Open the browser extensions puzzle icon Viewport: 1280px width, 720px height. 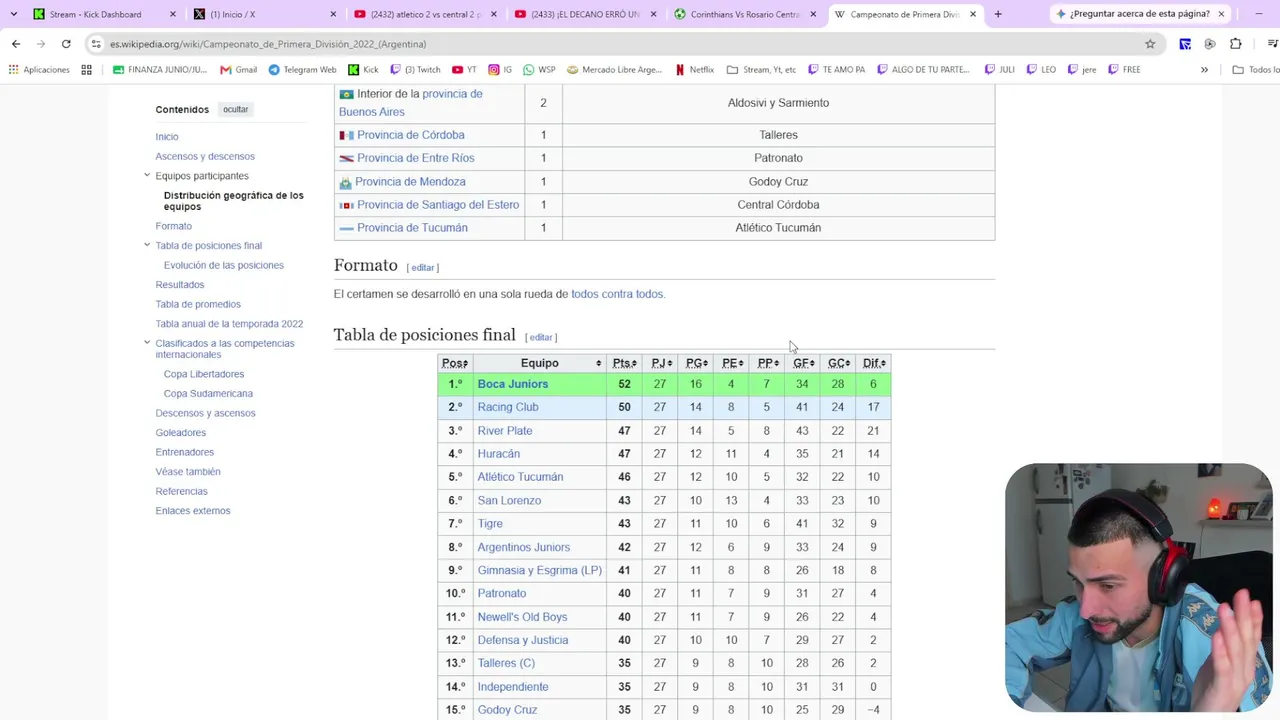click(x=1236, y=44)
